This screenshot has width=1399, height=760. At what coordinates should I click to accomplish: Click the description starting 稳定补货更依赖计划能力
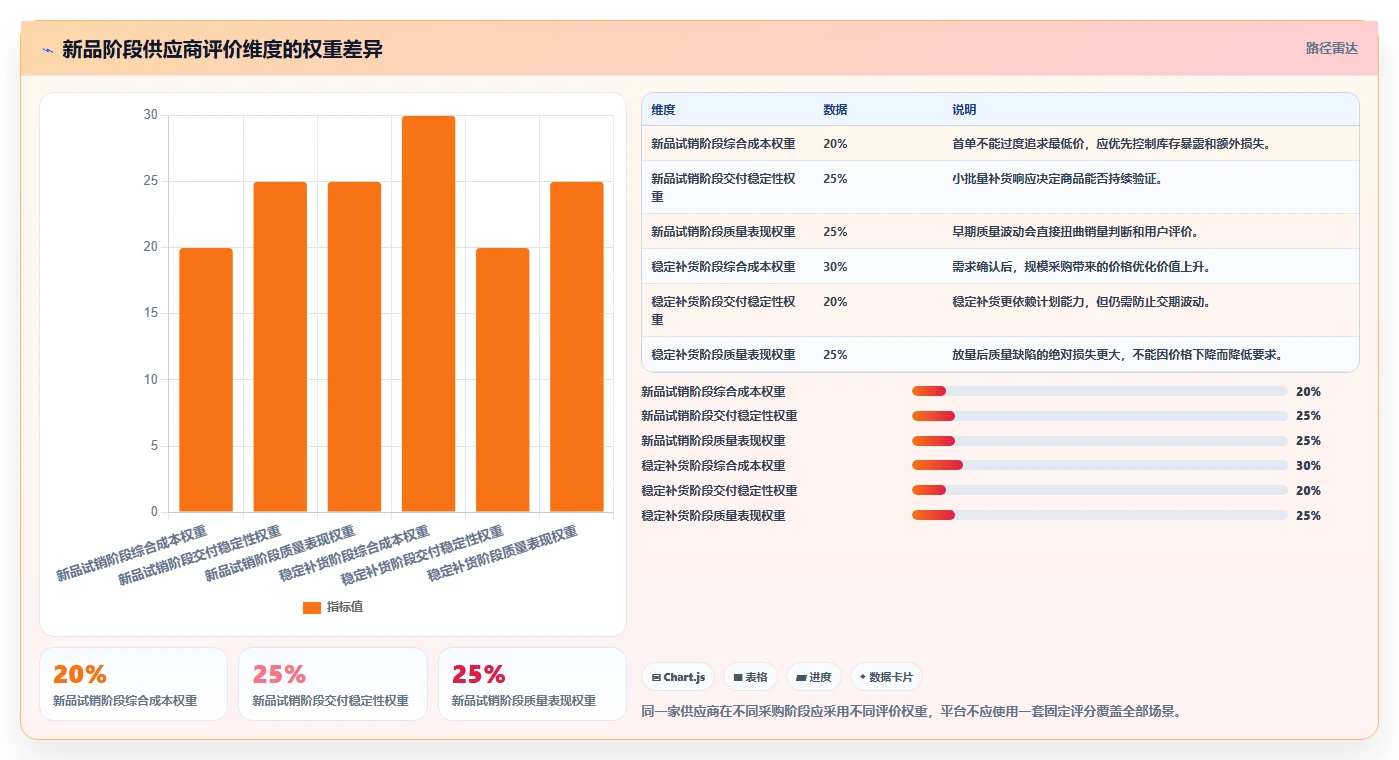click(x=1081, y=302)
